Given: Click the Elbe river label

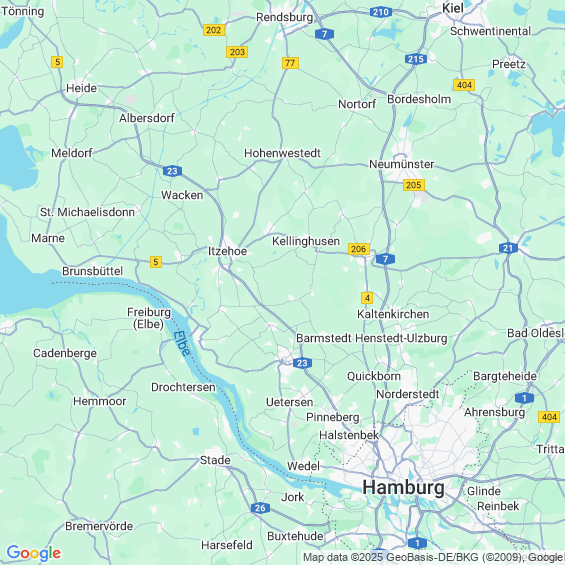Looking at the screenshot, I should (182, 343).
